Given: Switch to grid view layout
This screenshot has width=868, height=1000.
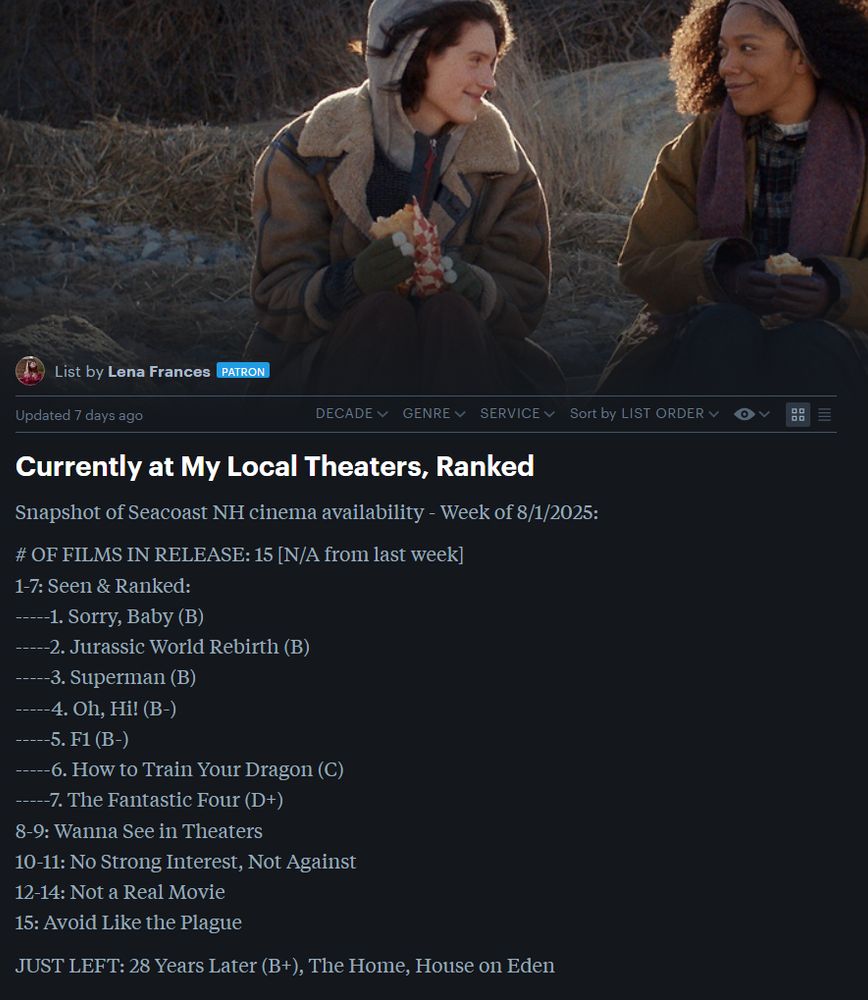Looking at the screenshot, I should coord(797,415).
